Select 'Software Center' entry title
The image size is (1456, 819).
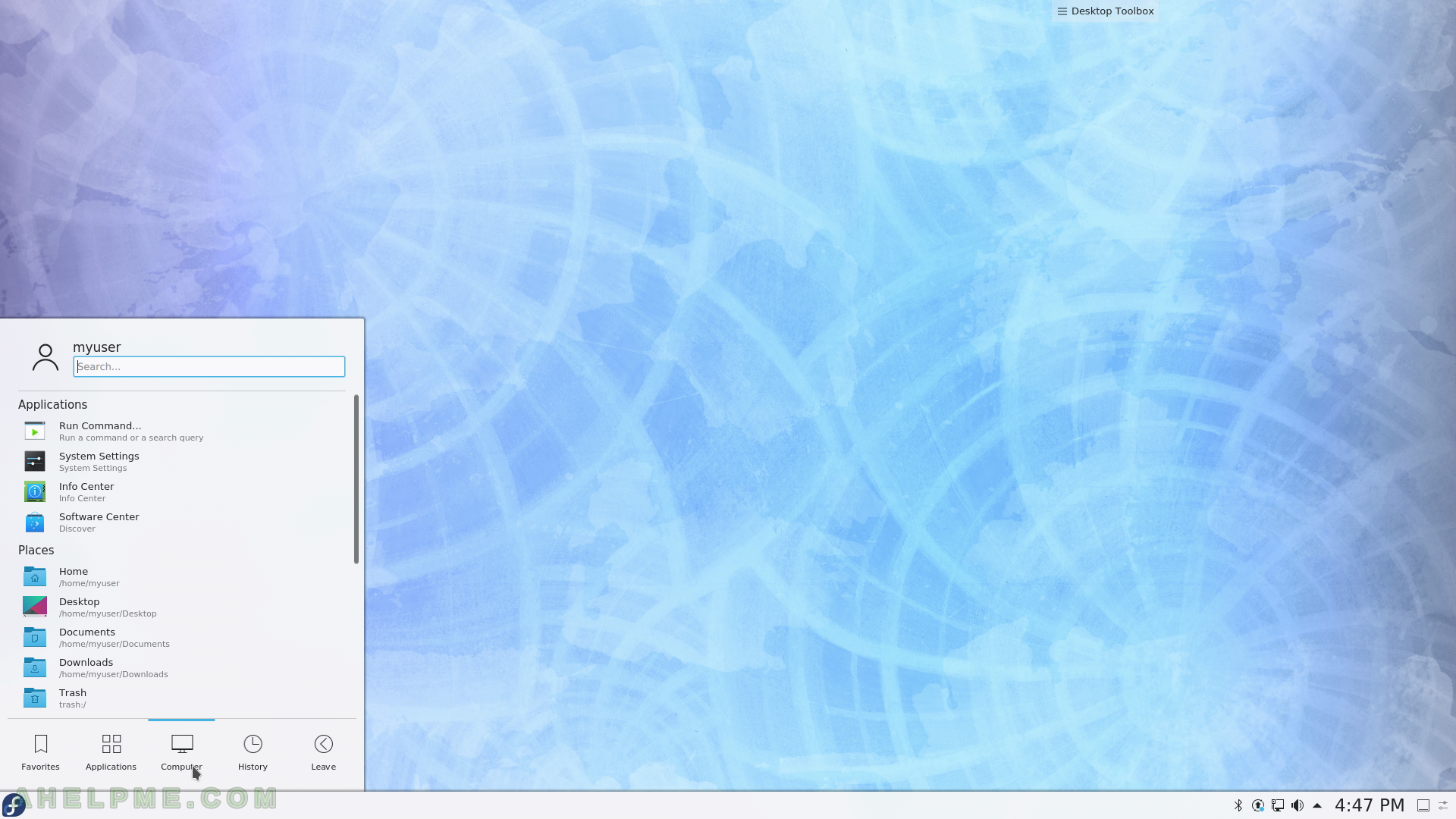[99, 516]
